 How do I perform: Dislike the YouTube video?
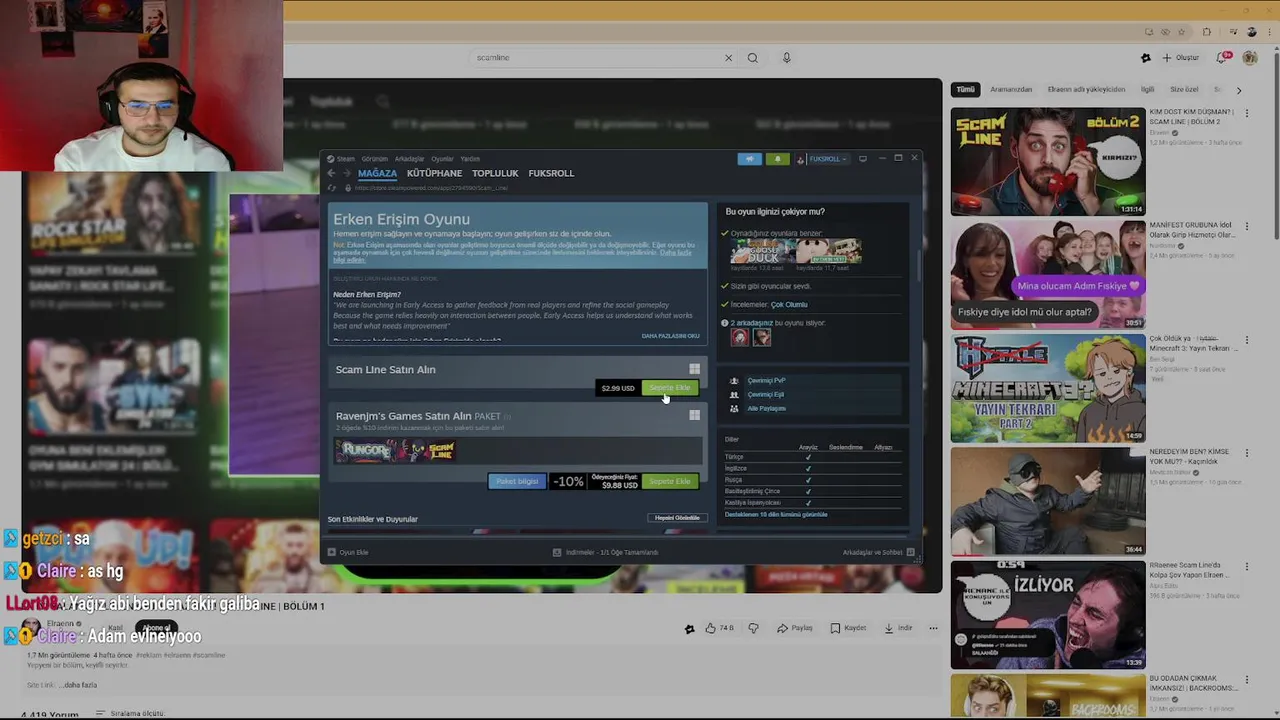click(x=753, y=628)
